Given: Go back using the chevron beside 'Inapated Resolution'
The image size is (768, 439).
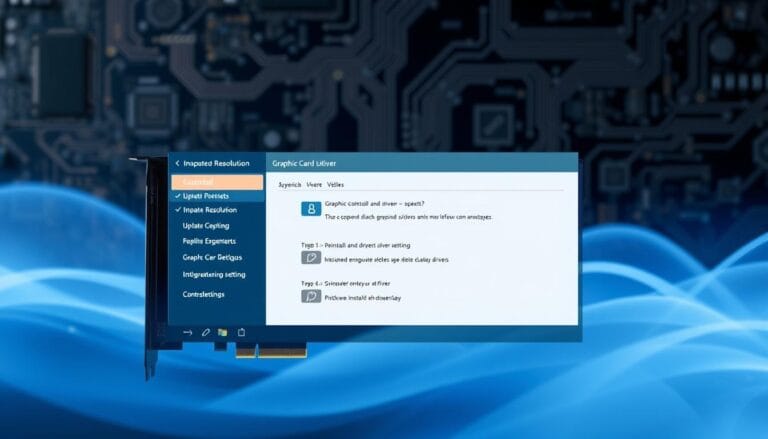Looking at the screenshot, I should [176, 163].
